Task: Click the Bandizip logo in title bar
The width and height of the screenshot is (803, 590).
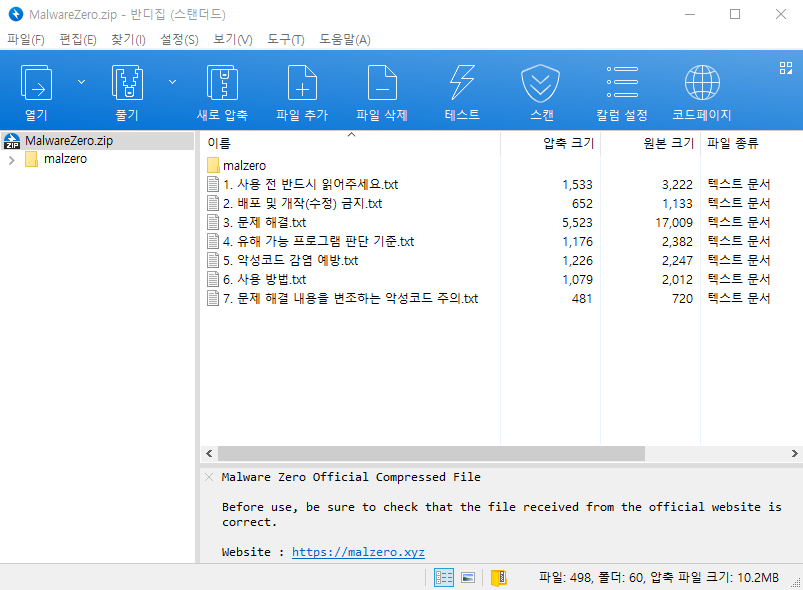Action: 16,14
